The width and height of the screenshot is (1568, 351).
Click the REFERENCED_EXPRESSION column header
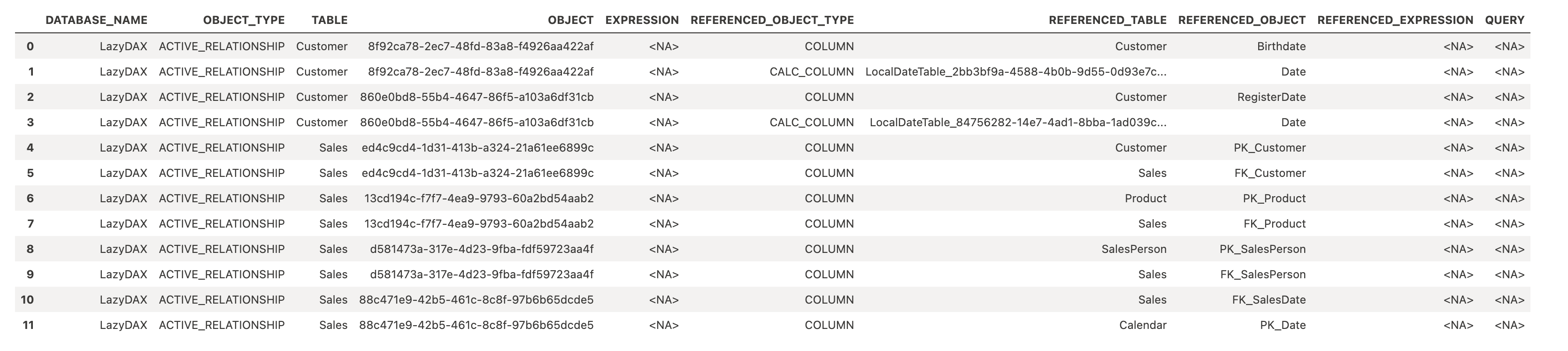pyautogui.click(x=1395, y=20)
